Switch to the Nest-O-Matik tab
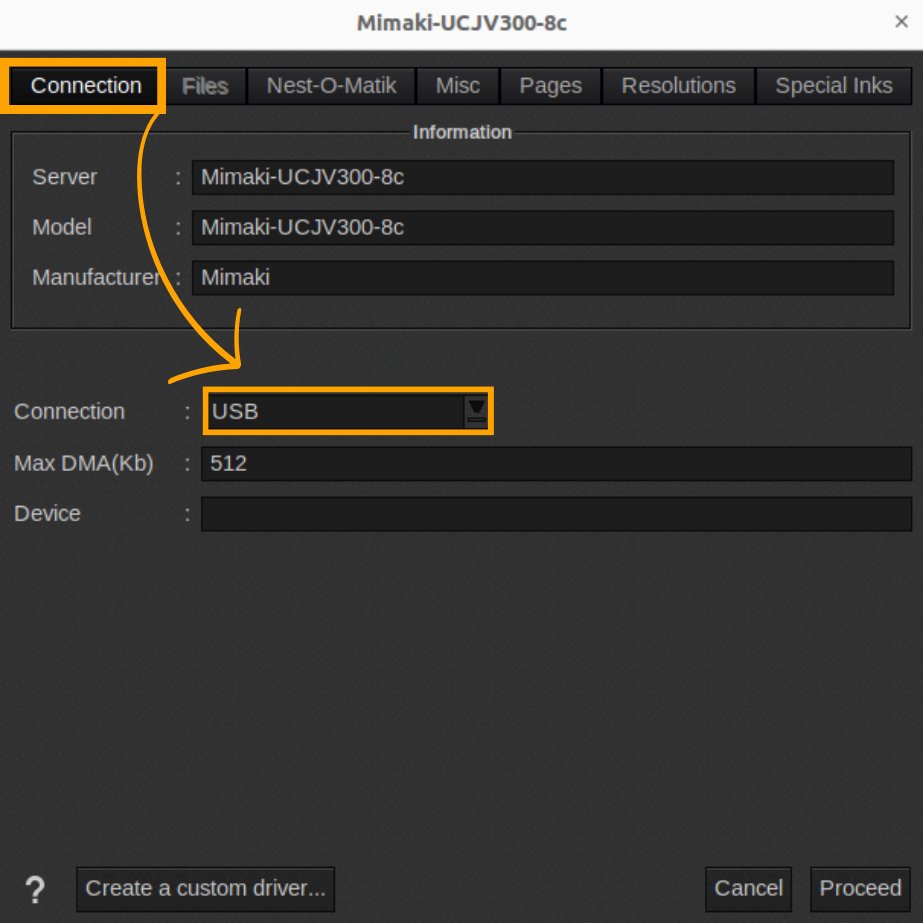 pyautogui.click(x=331, y=86)
